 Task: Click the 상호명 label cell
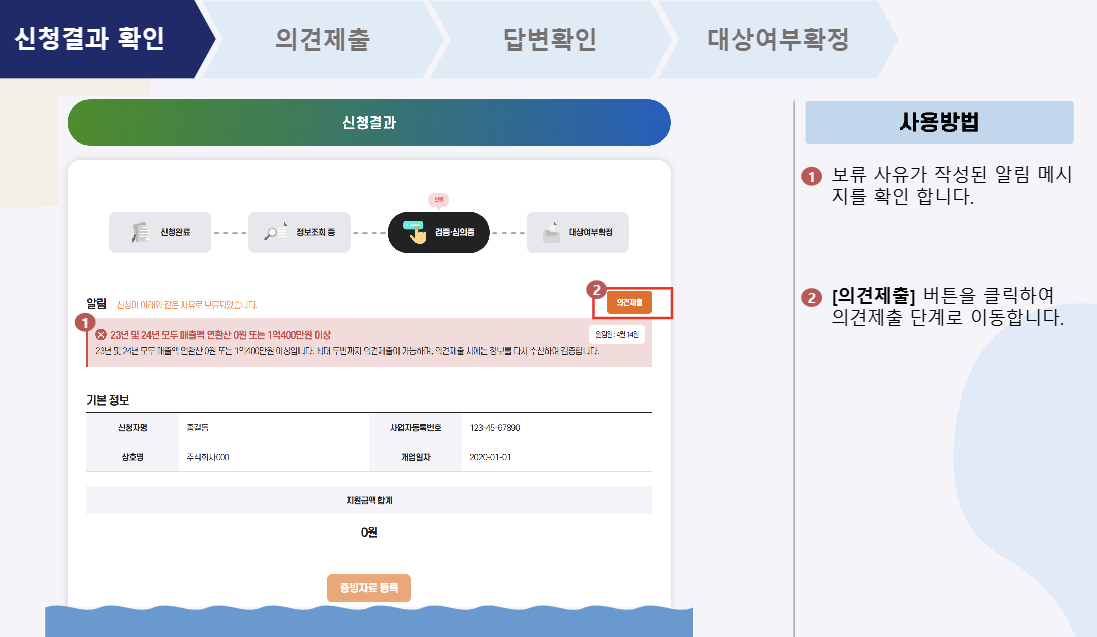click(132, 457)
